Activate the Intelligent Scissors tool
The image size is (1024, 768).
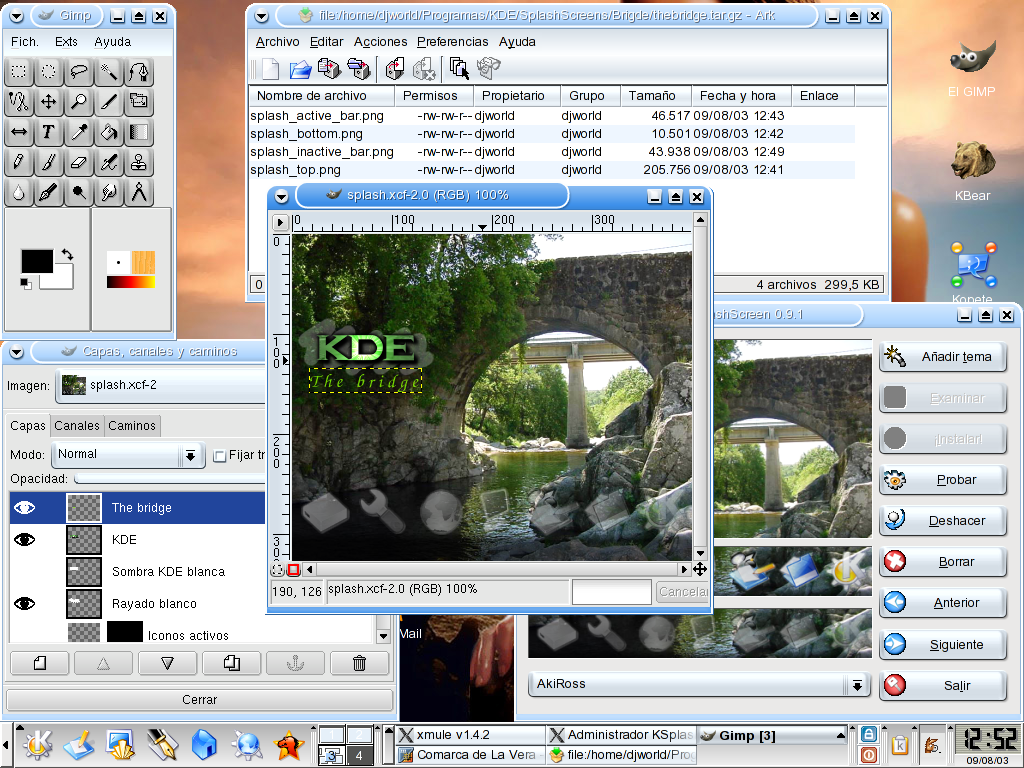click(x=19, y=101)
